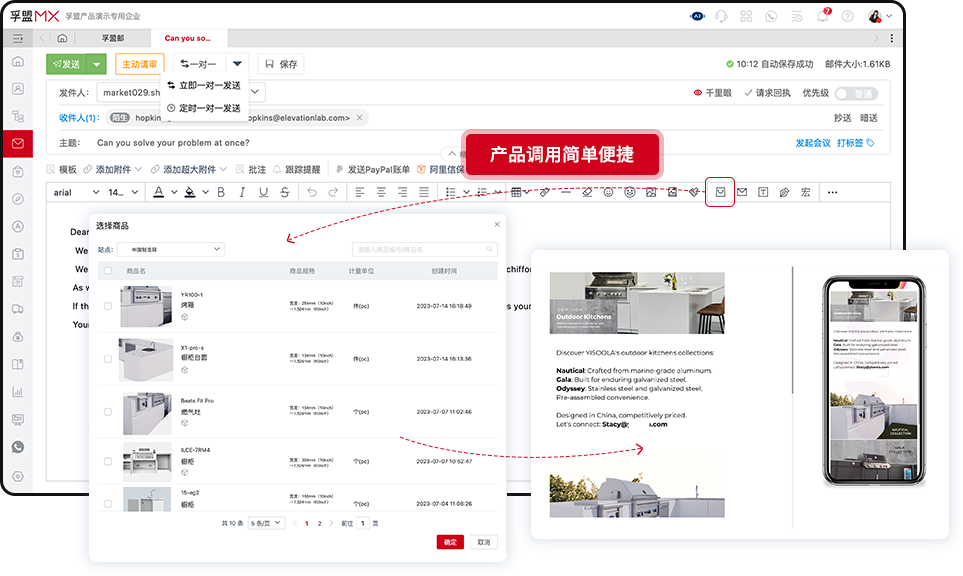Open the 站点 site dropdown in product dialog
Screen dimensions: 963x576
[170, 249]
